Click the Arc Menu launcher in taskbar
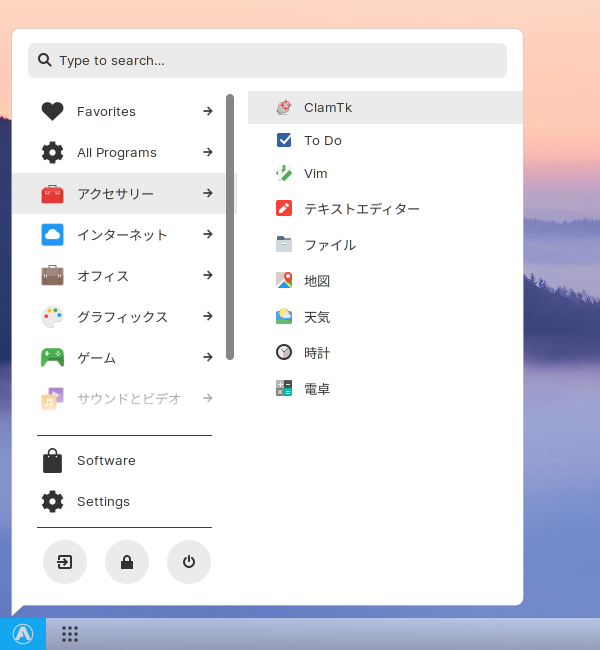 (23, 634)
